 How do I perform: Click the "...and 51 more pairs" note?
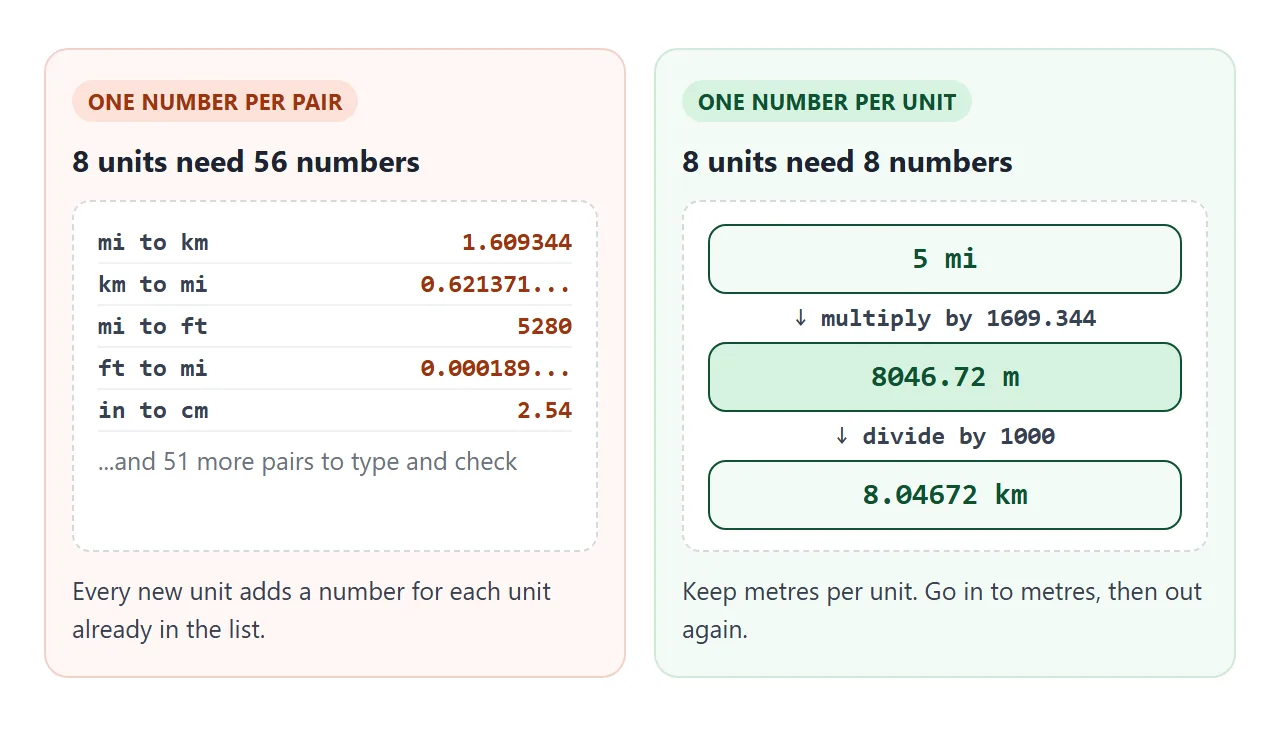[308, 462]
